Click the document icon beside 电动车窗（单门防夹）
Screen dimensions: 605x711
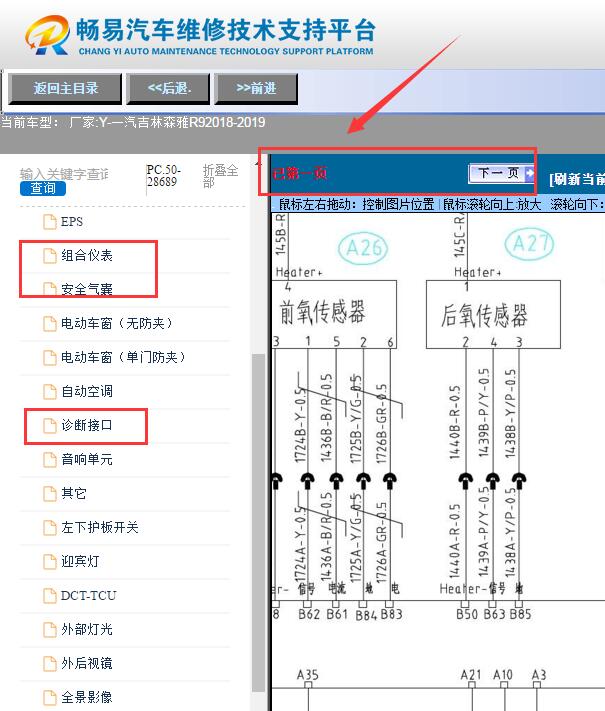(49, 357)
